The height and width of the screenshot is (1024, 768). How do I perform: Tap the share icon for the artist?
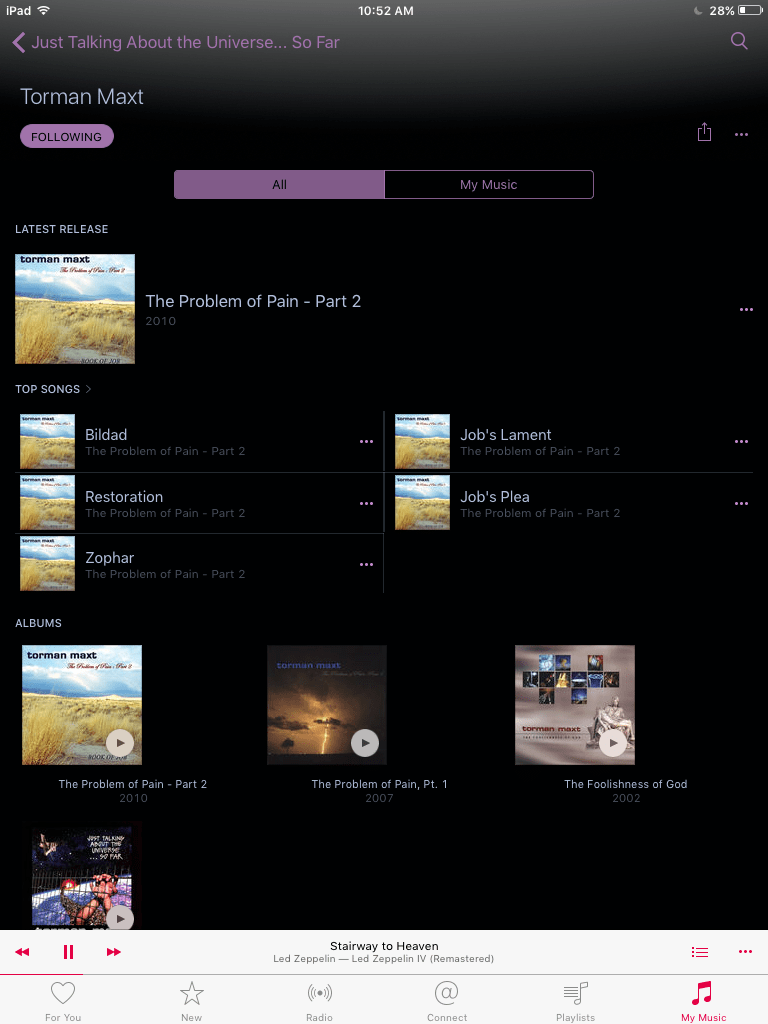[x=704, y=132]
